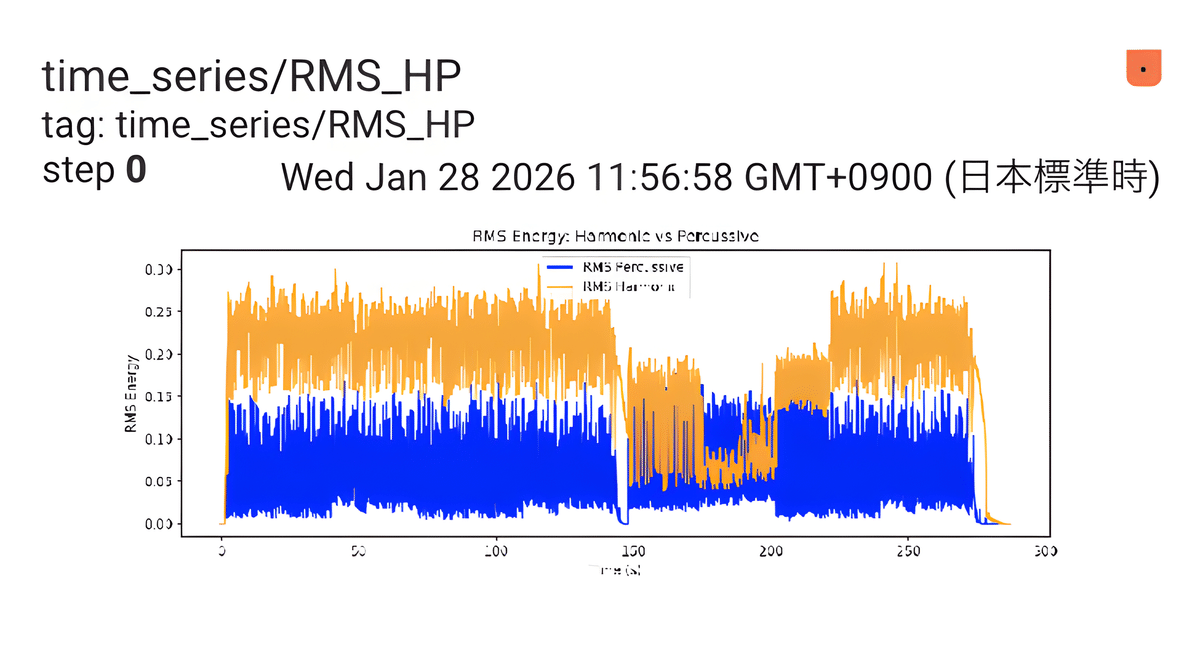Click the 0.30 tick on y-axis
1200x672 pixels.
pyautogui.click(x=160, y=269)
